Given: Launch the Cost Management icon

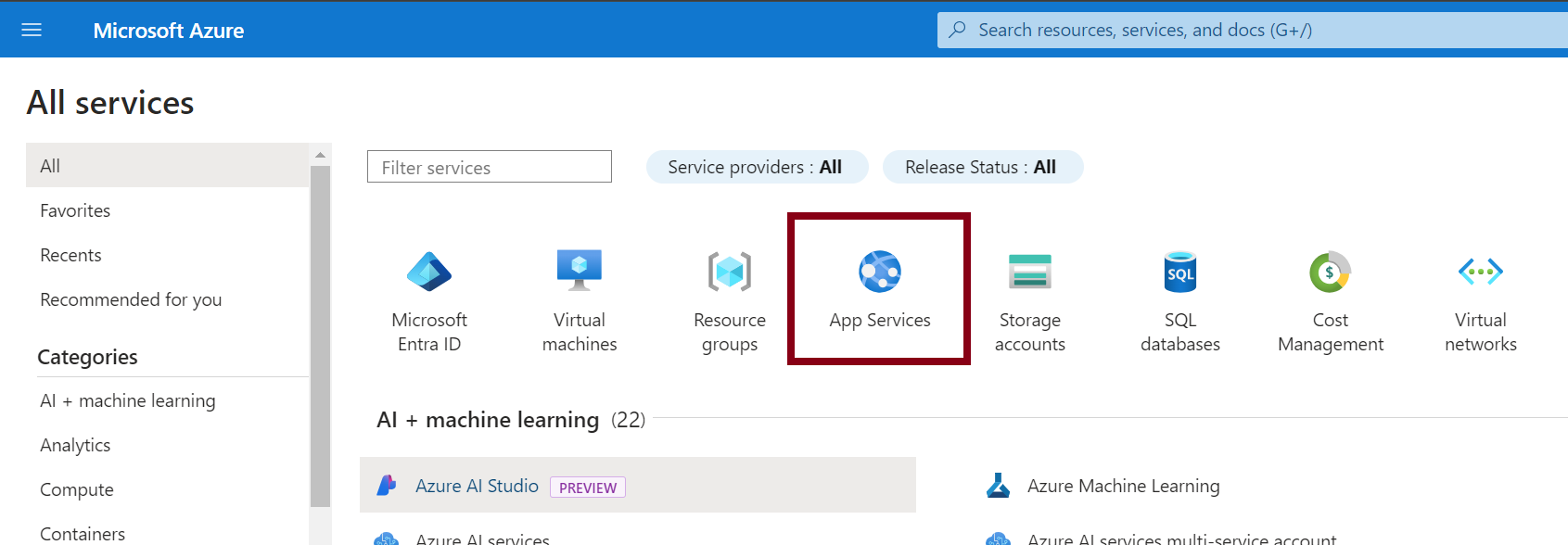Looking at the screenshot, I should 1330,272.
